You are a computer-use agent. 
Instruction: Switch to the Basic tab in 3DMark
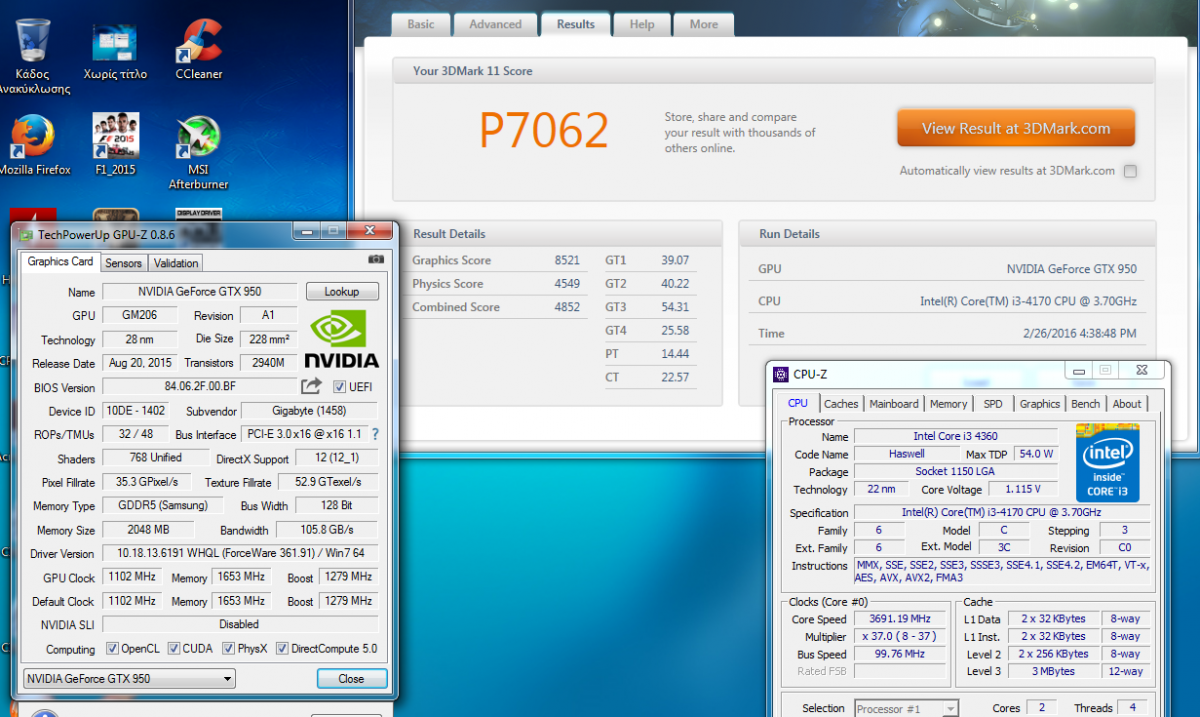(421, 24)
